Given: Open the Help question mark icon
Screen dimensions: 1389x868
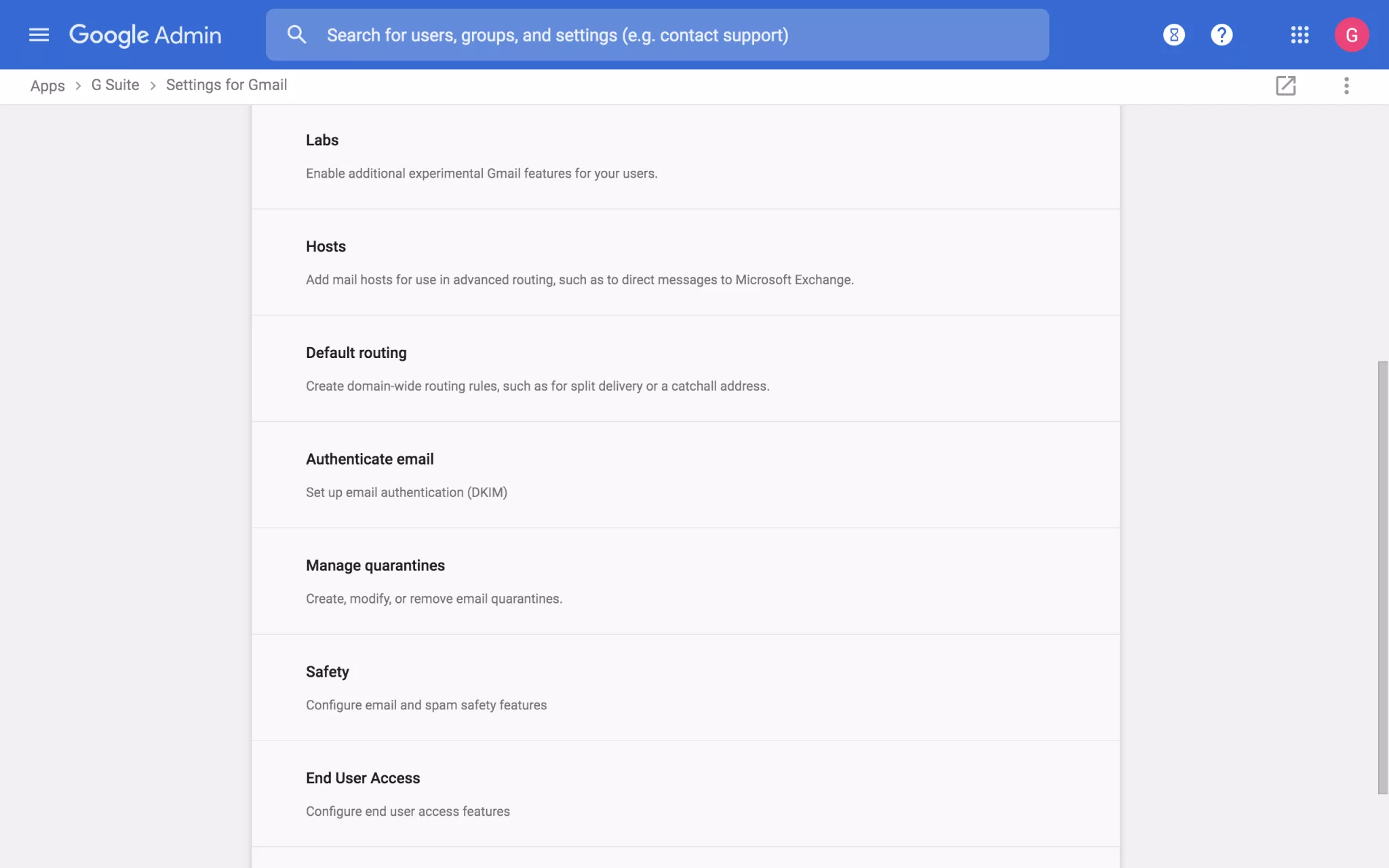Looking at the screenshot, I should pos(1221,35).
